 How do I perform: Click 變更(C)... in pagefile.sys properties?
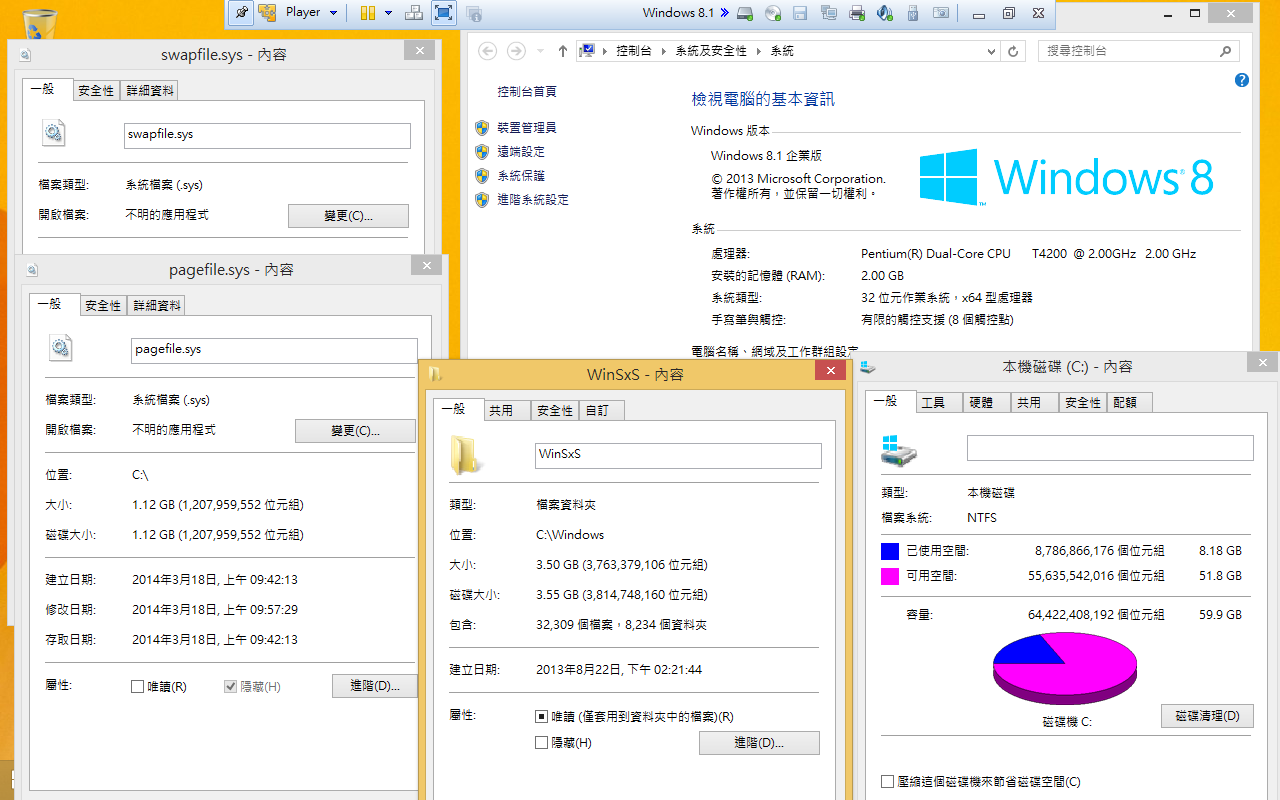tap(355, 431)
